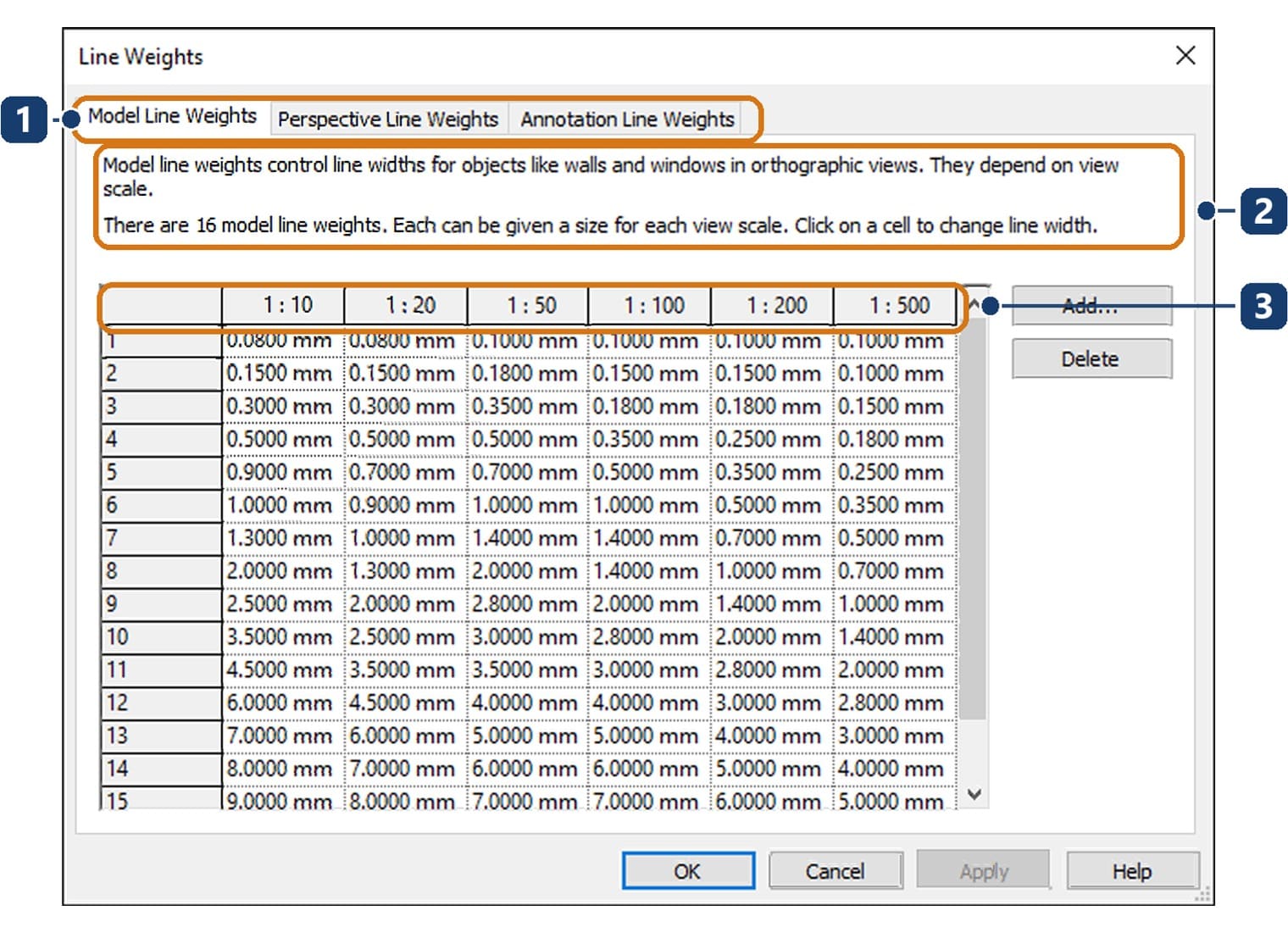This screenshot has height=933, width=1288.
Task: Click row 8 cell under 1 : 20
Action: [406, 571]
